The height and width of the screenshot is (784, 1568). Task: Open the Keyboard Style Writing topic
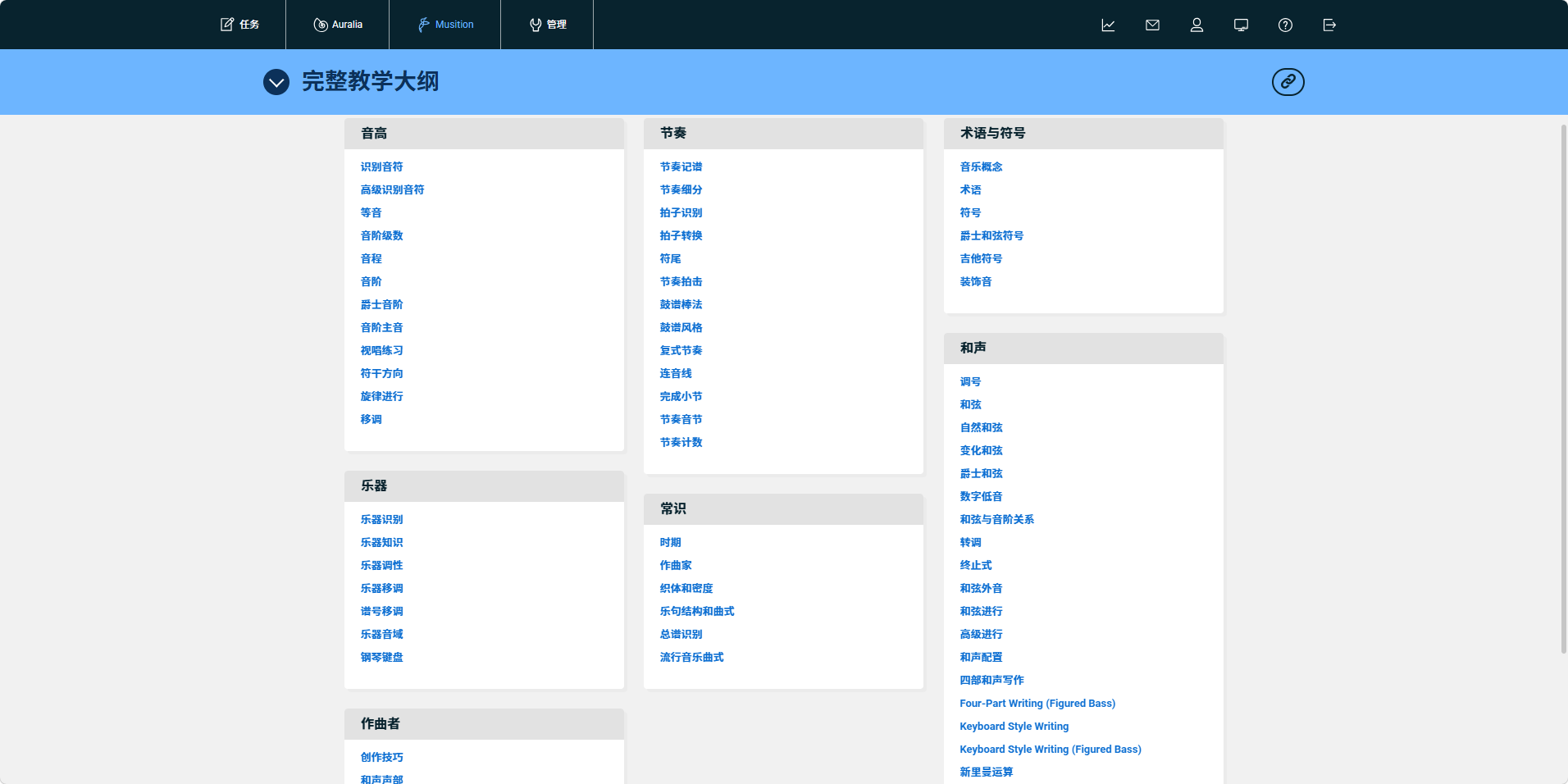(x=1014, y=726)
